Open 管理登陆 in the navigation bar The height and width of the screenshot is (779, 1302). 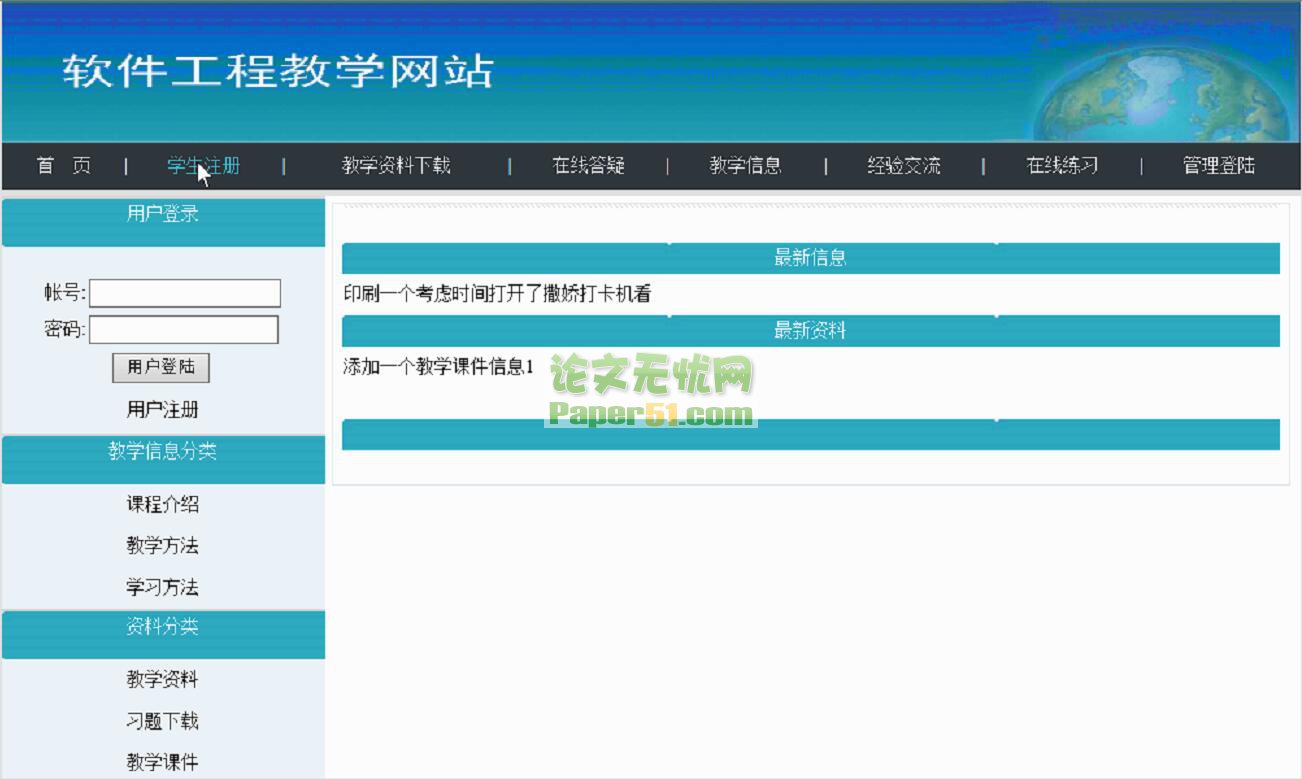click(1219, 166)
